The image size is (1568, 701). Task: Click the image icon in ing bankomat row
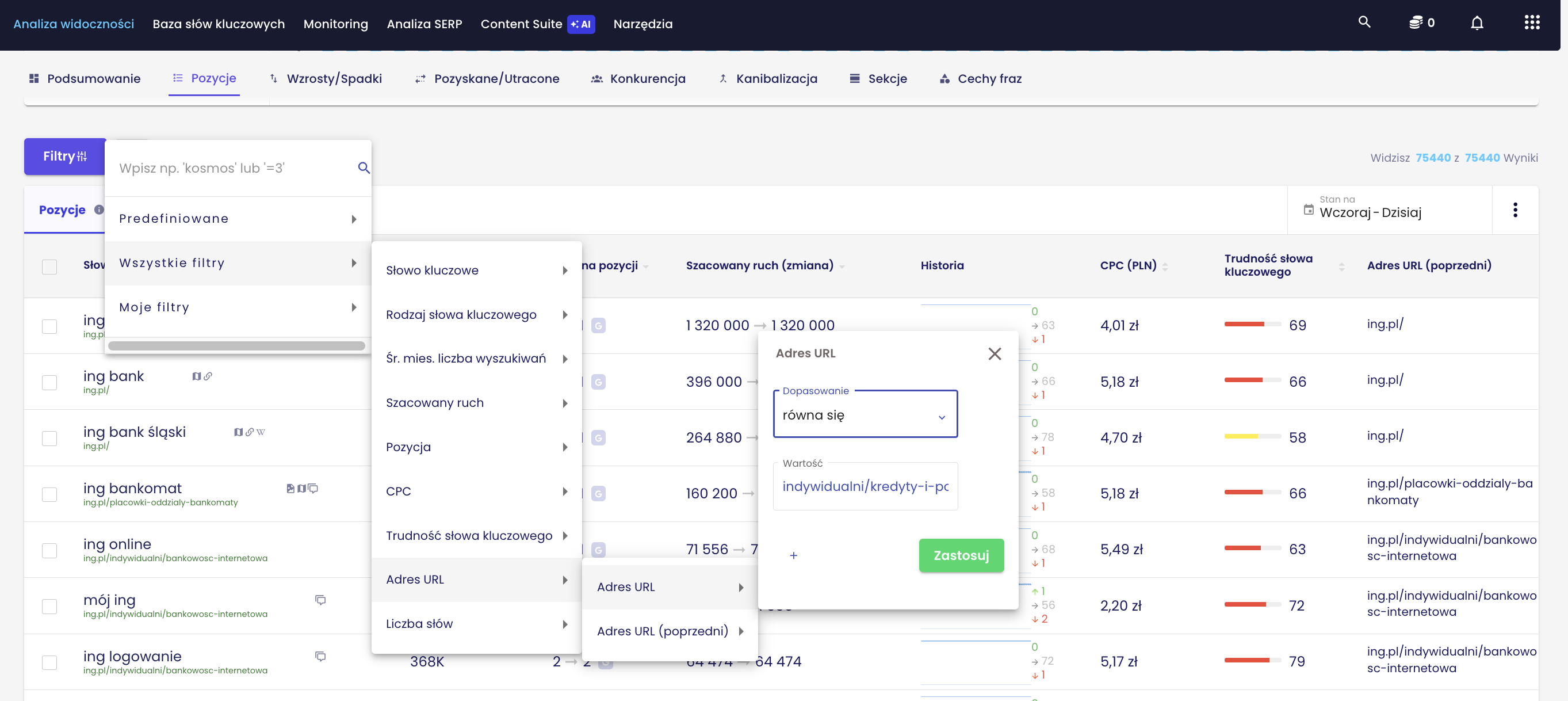click(x=290, y=489)
